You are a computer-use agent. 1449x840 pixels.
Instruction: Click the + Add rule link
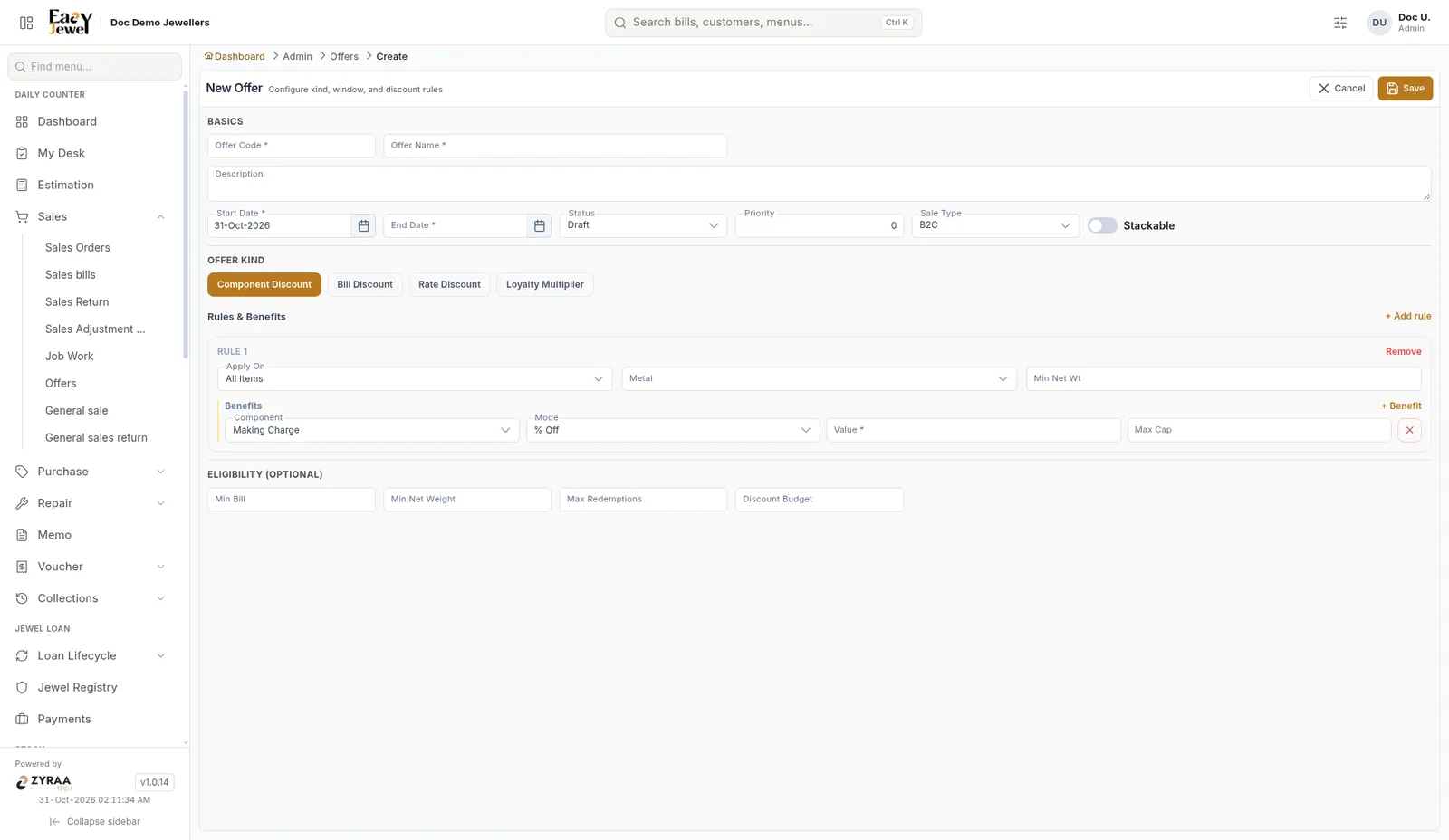click(x=1408, y=316)
